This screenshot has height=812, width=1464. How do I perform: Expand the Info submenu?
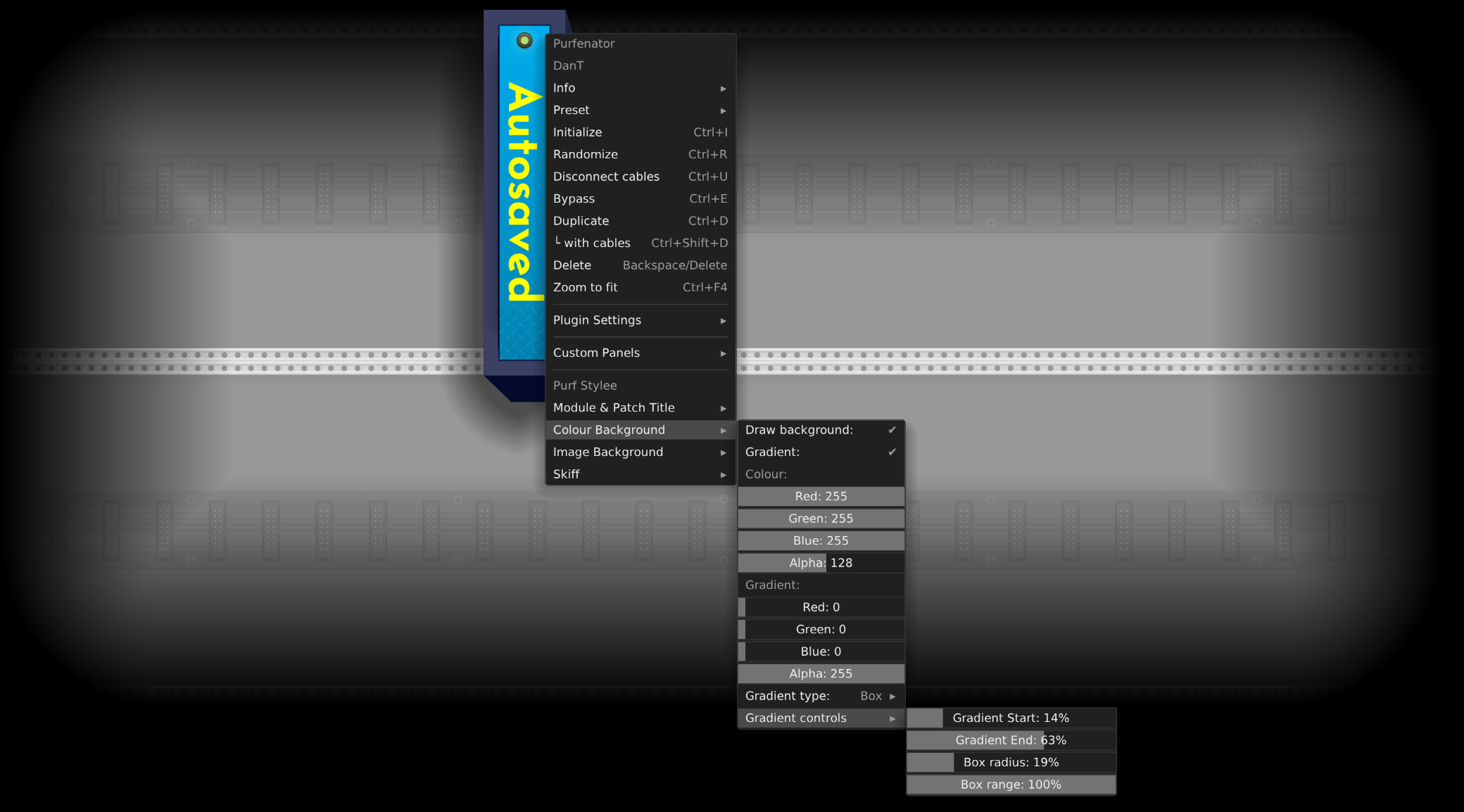click(639, 88)
